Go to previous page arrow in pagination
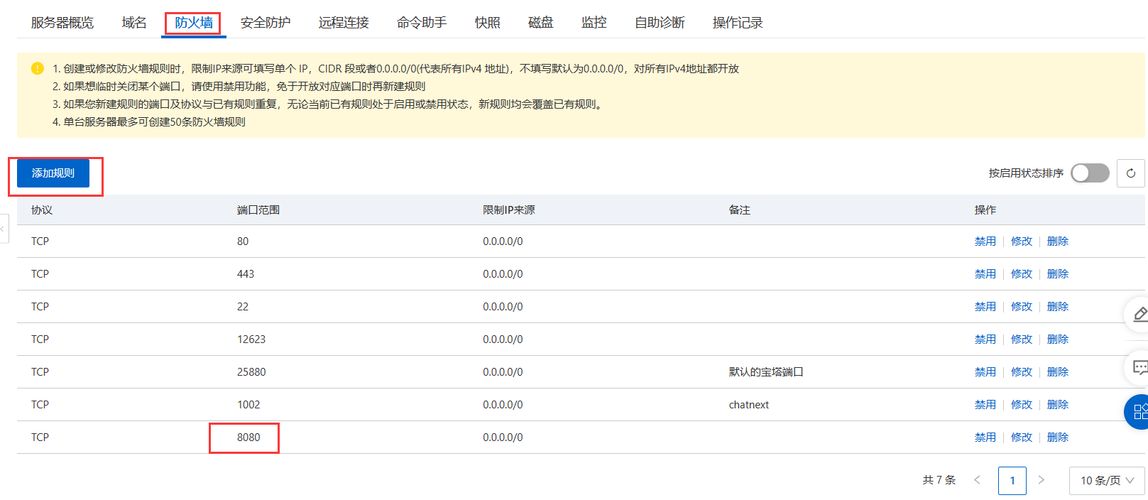 click(977, 481)
